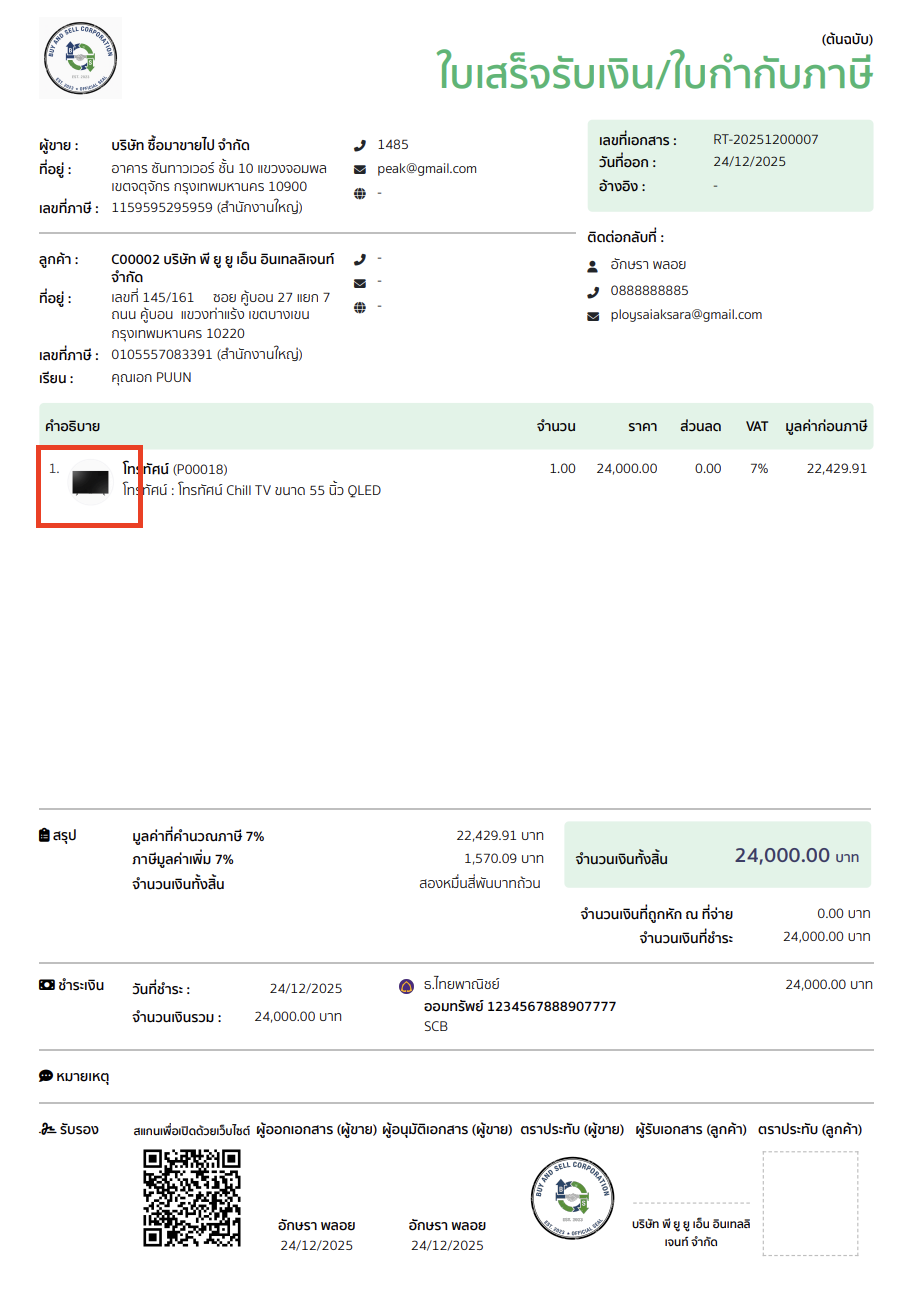Click the QR code to open the web version
Viewport: 918px width, 1292px height.
pos(192,1198)
